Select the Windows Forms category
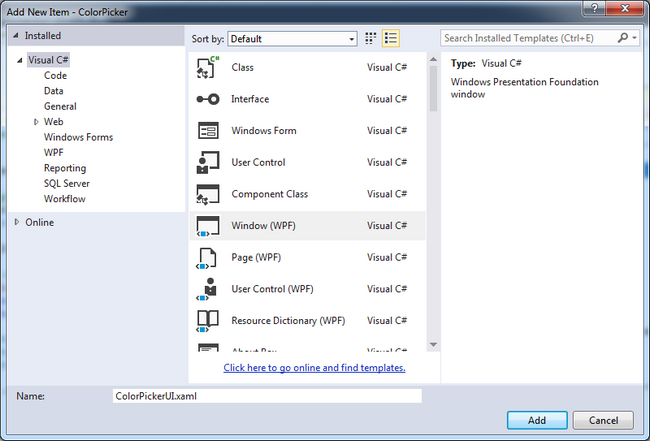Viewport: 650px width, 441px height. coord(78,137)
